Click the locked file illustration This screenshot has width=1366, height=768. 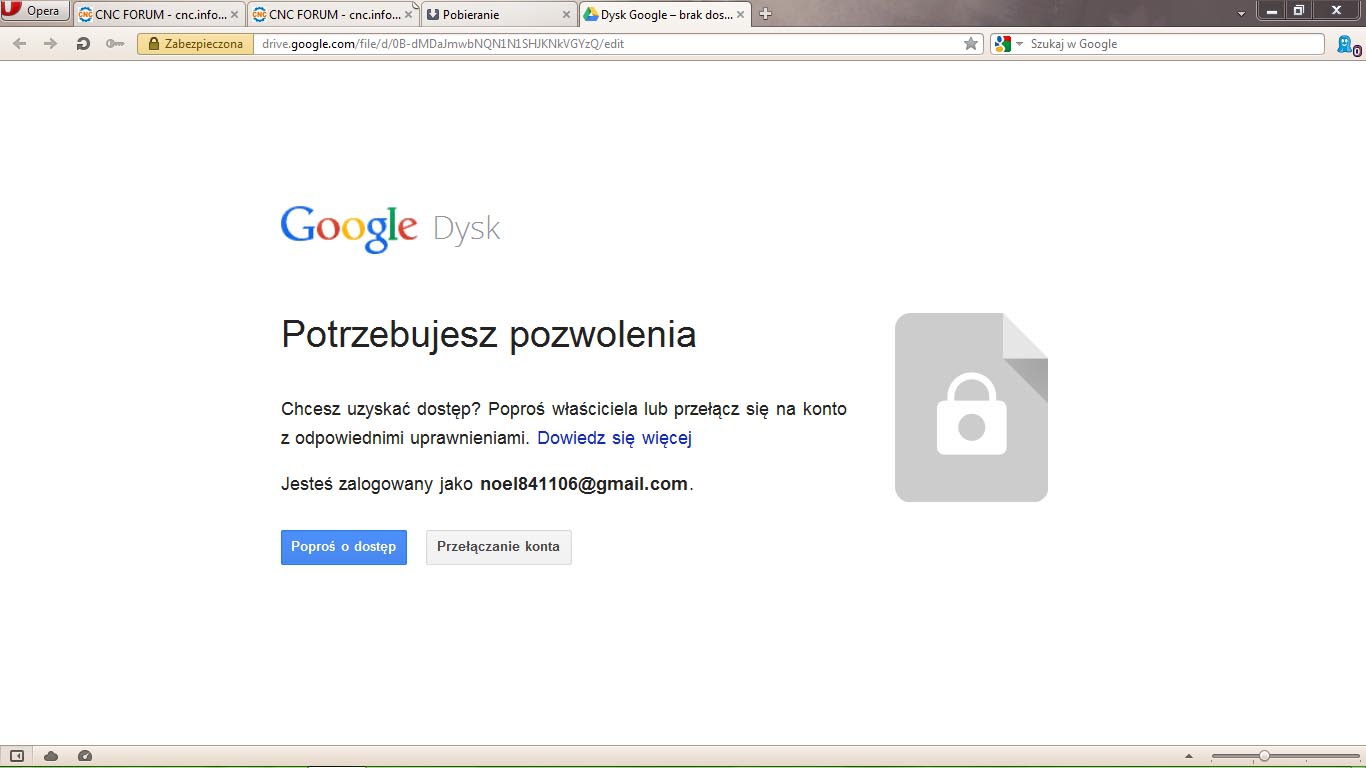(971, 407)
